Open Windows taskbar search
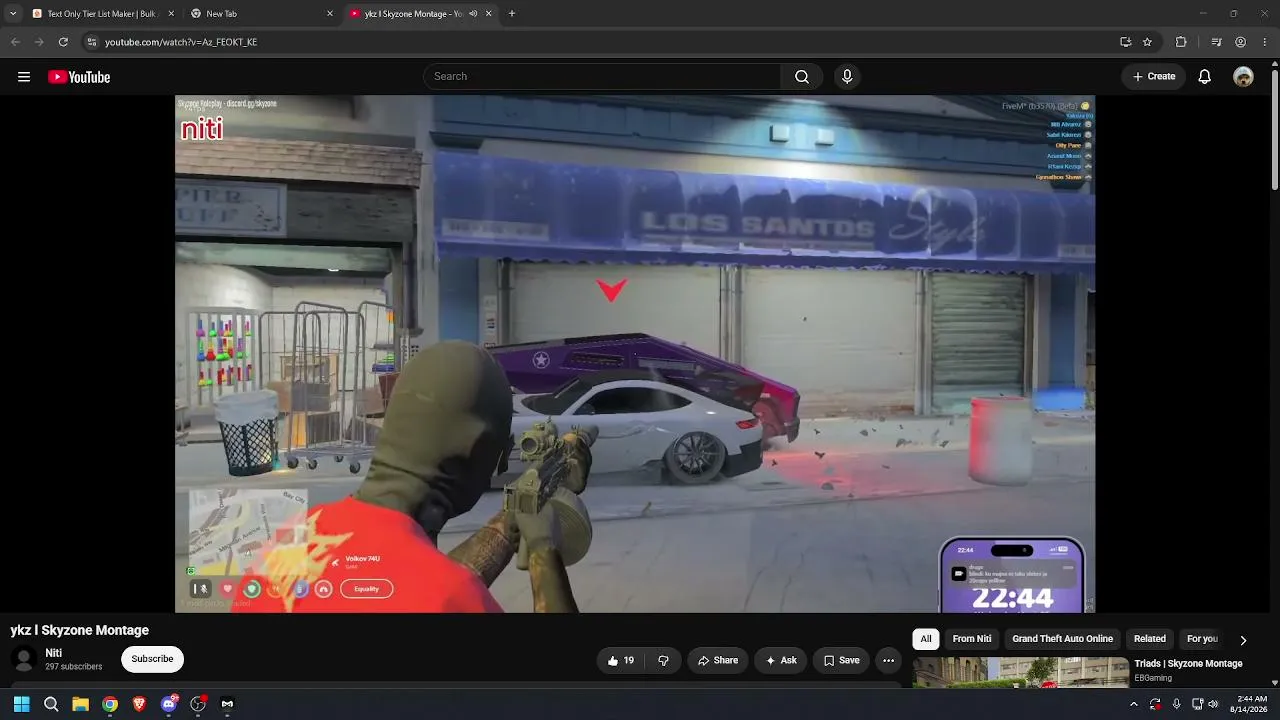This screenshot has width=1280, height=720. (x=51, y=704)
